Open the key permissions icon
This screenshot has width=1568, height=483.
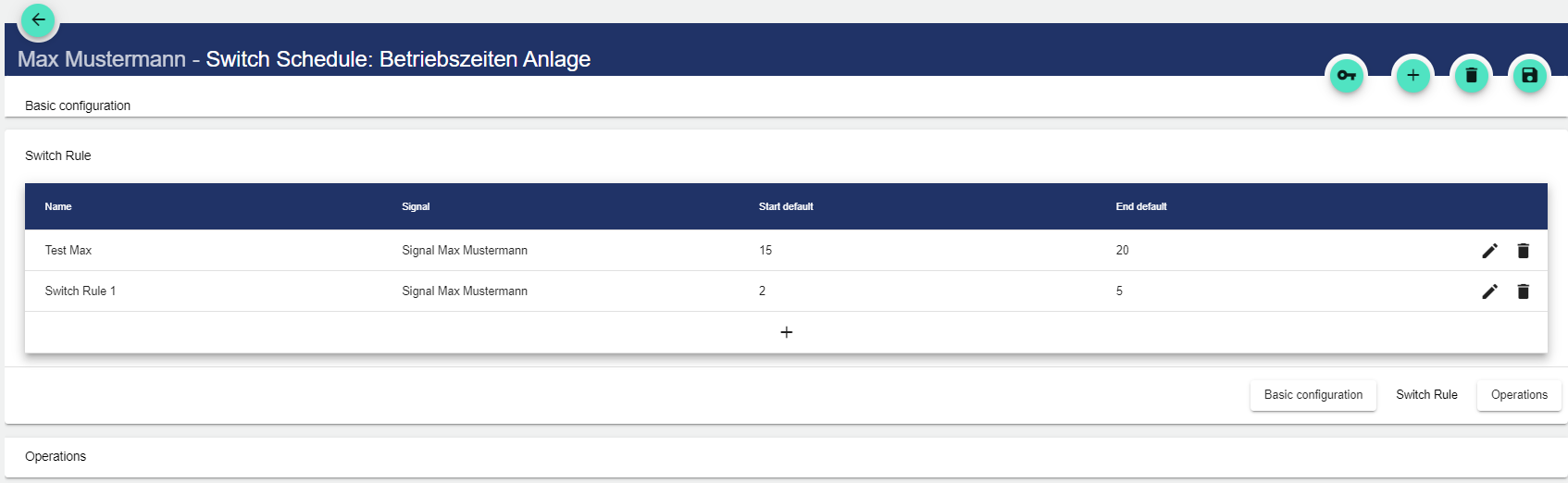(x=1346, y=76)
